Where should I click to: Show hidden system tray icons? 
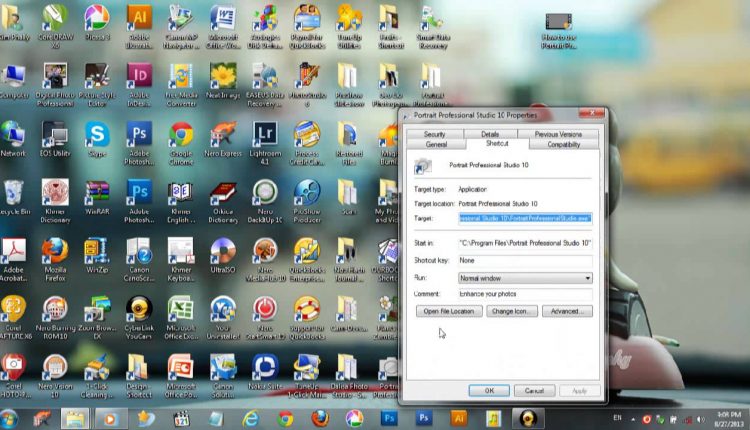coord(633,419)
